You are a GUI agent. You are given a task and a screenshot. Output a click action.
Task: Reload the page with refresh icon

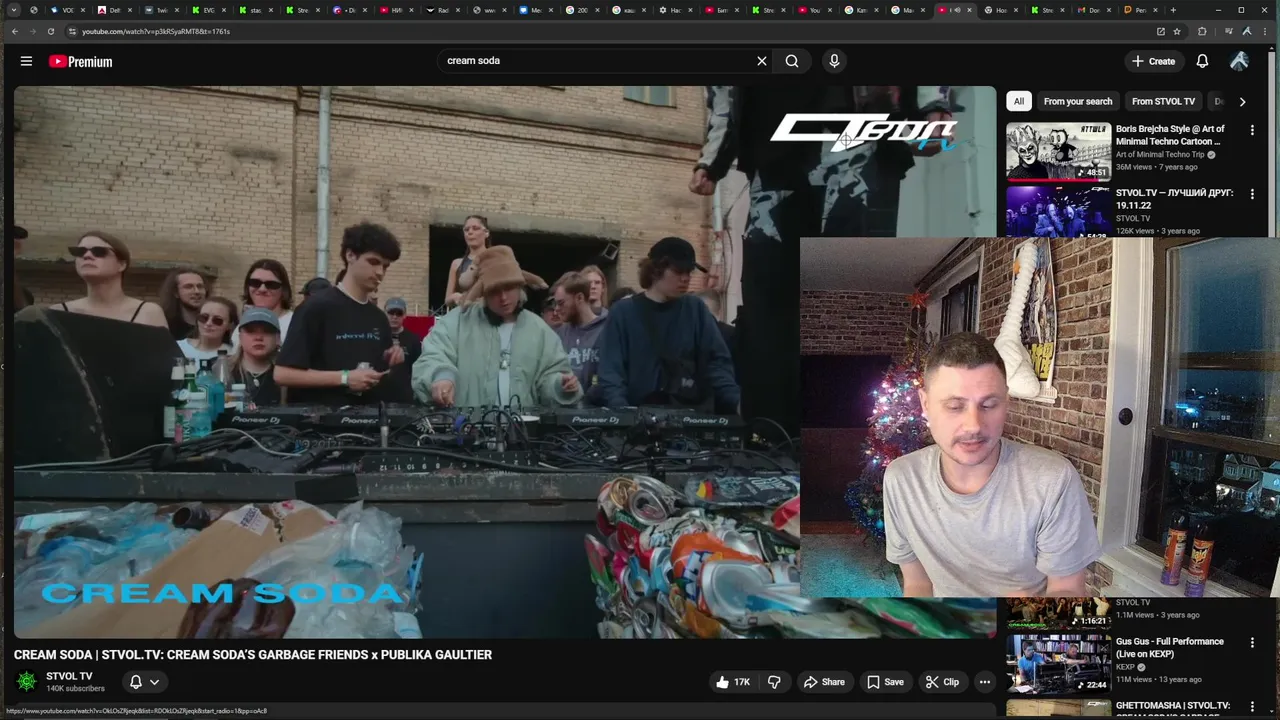click(51, 31)
